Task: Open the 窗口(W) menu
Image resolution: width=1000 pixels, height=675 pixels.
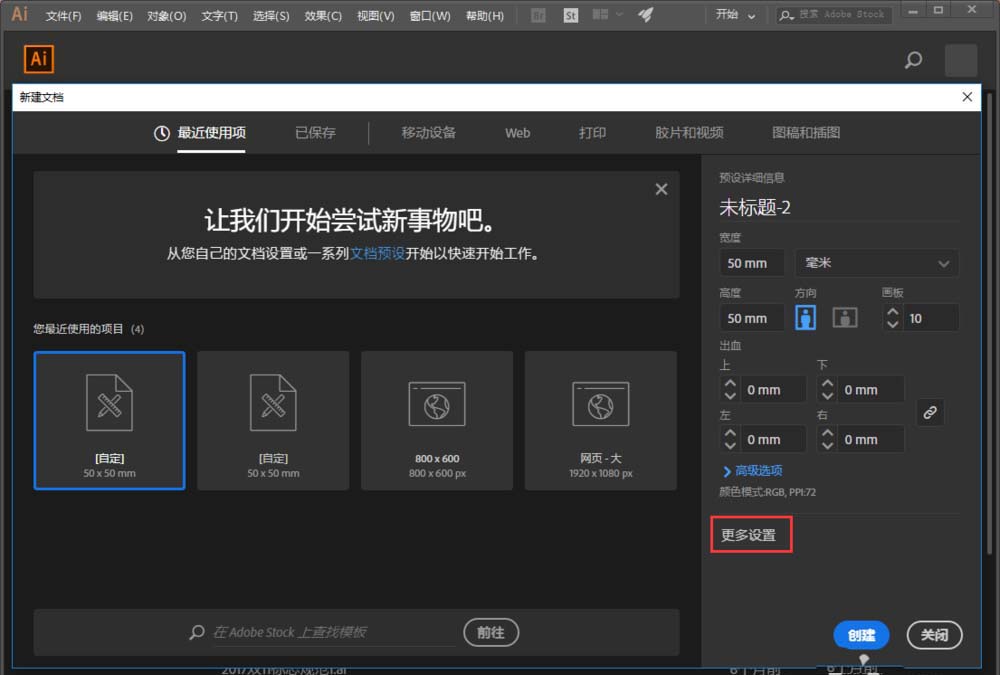Action: [430, 15]
